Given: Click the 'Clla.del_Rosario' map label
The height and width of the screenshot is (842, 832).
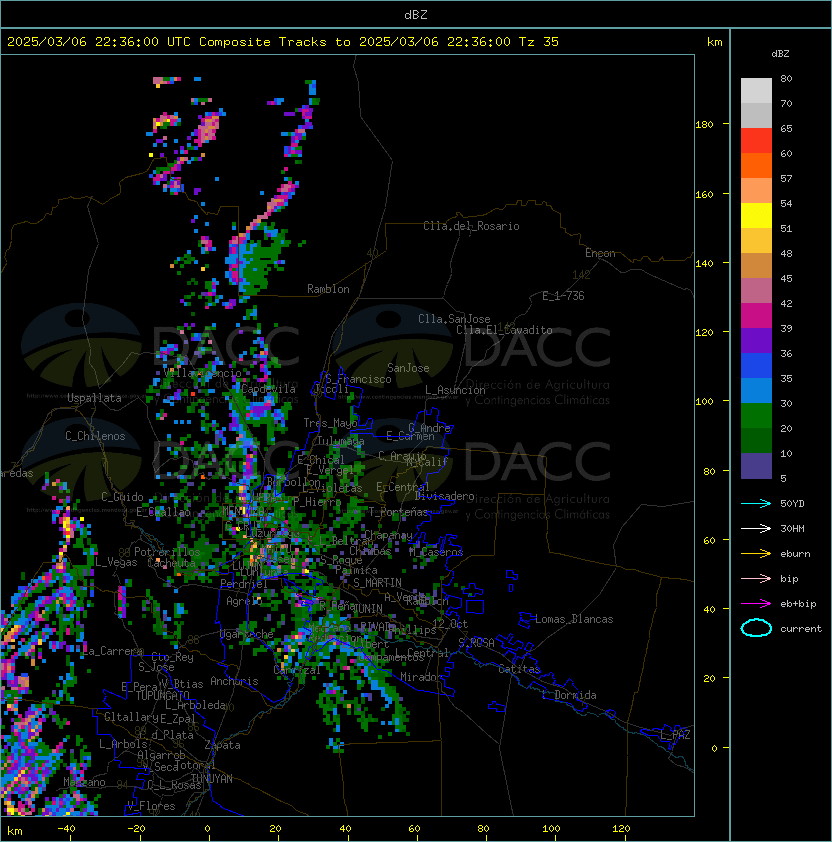Looking at the screenshot, I should (471, 226).
